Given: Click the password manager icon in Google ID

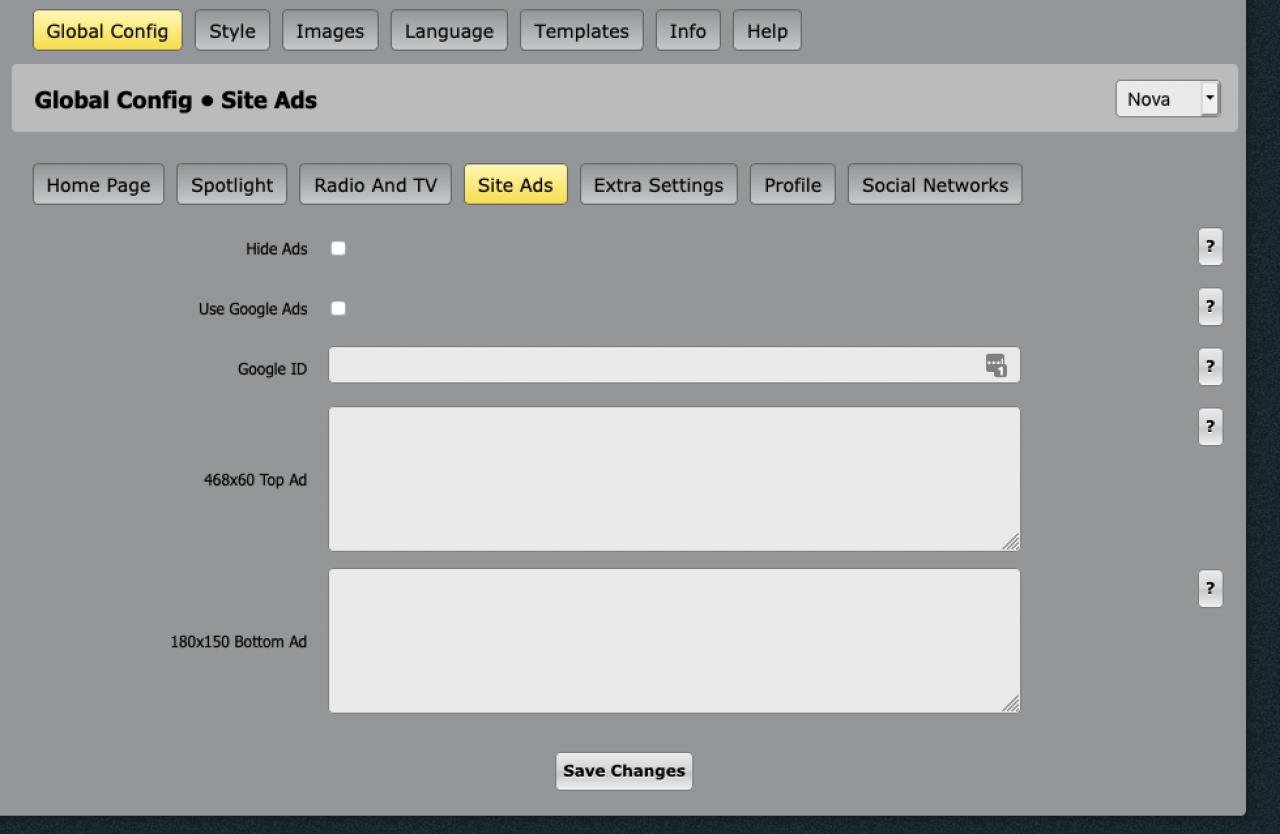Looking at the screenshot, I should pyautogui.click(x=995, y=365).
